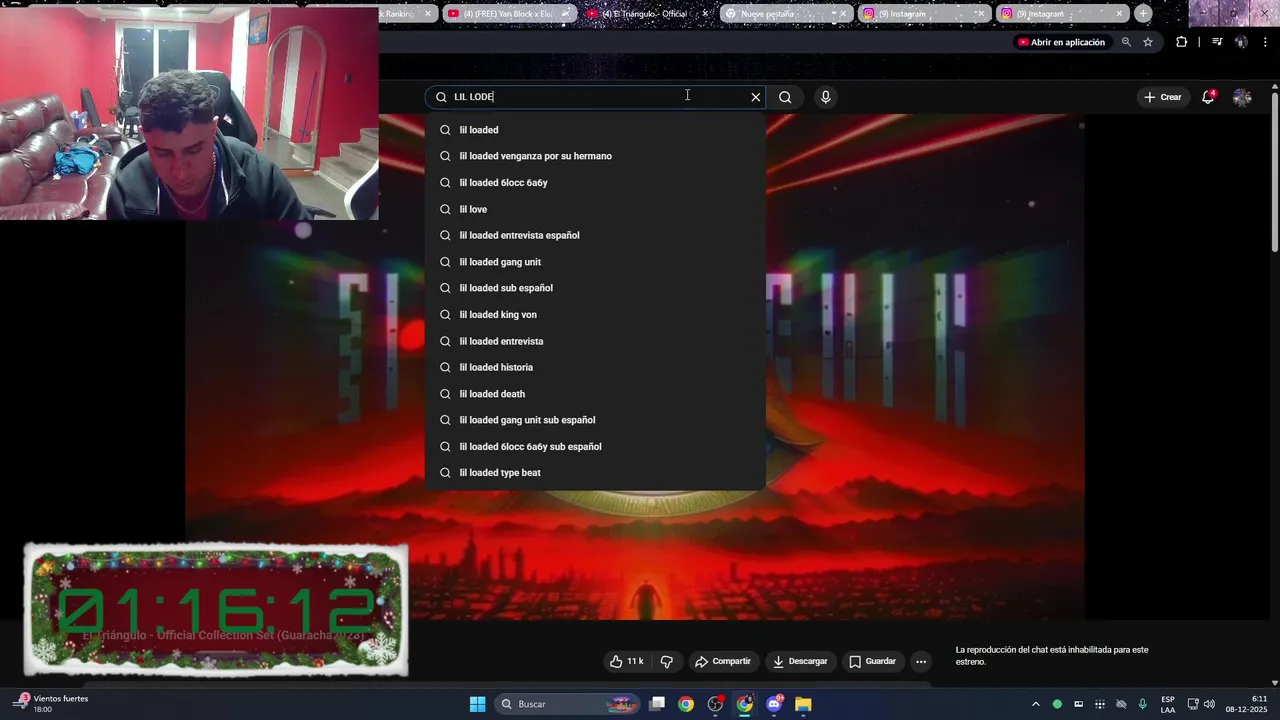Select suggestion 'lil loaded sub español'
Screen dimensions: 1280x720
(x=596, y=288)
